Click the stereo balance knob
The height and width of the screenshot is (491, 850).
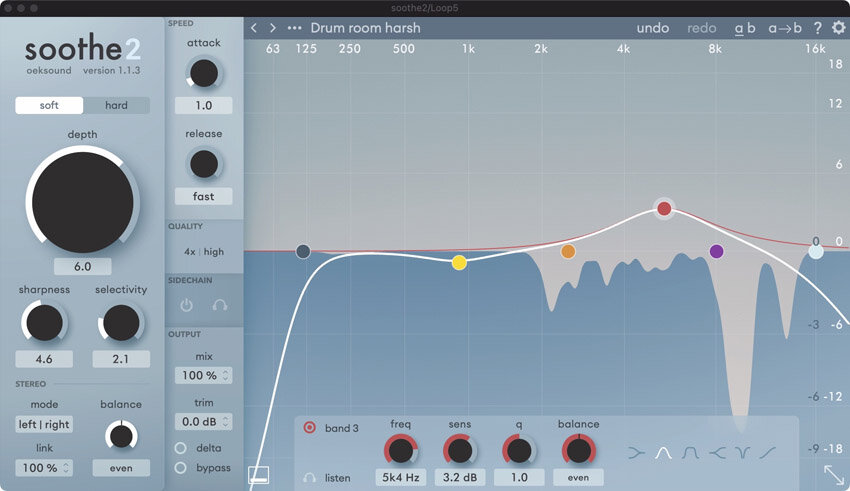pyautogui.click(x=121, y=436)
